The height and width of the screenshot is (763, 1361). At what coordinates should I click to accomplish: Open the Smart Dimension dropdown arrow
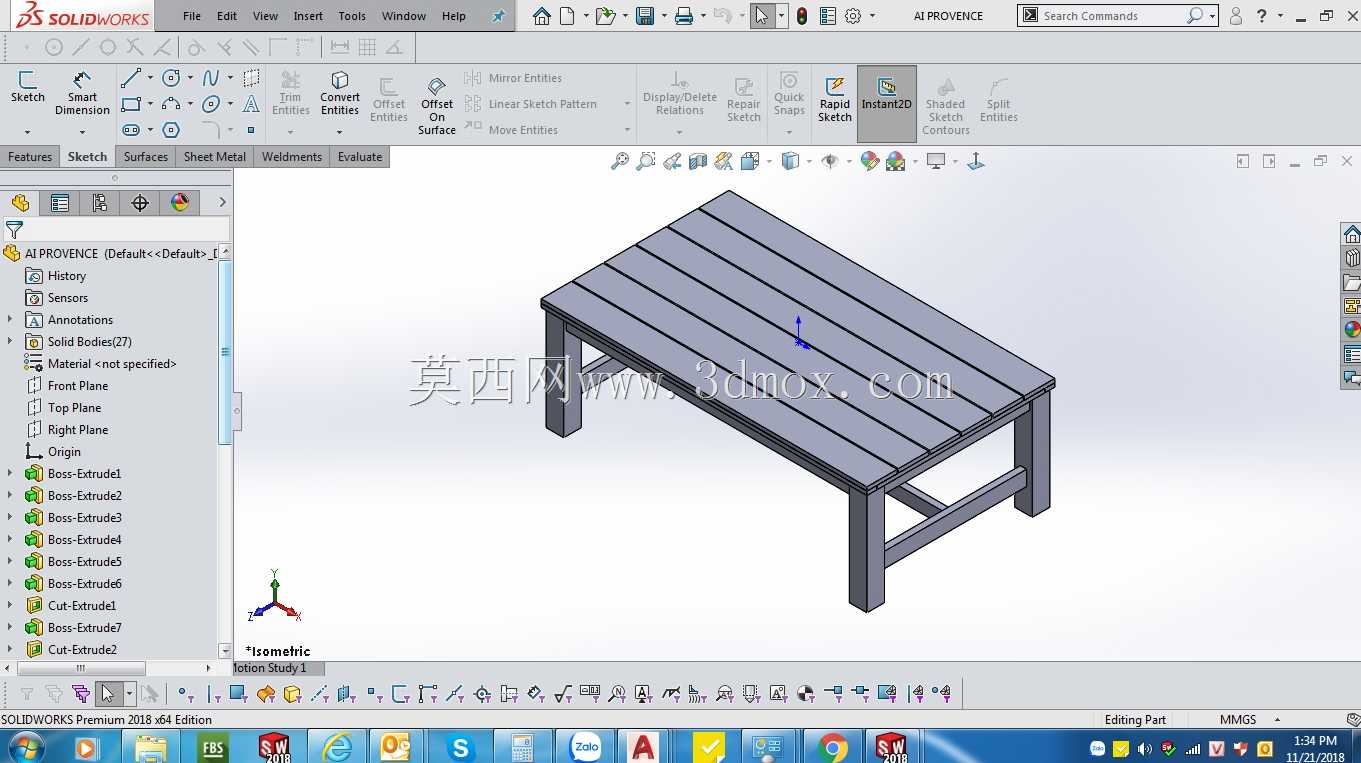click(82, 132)
